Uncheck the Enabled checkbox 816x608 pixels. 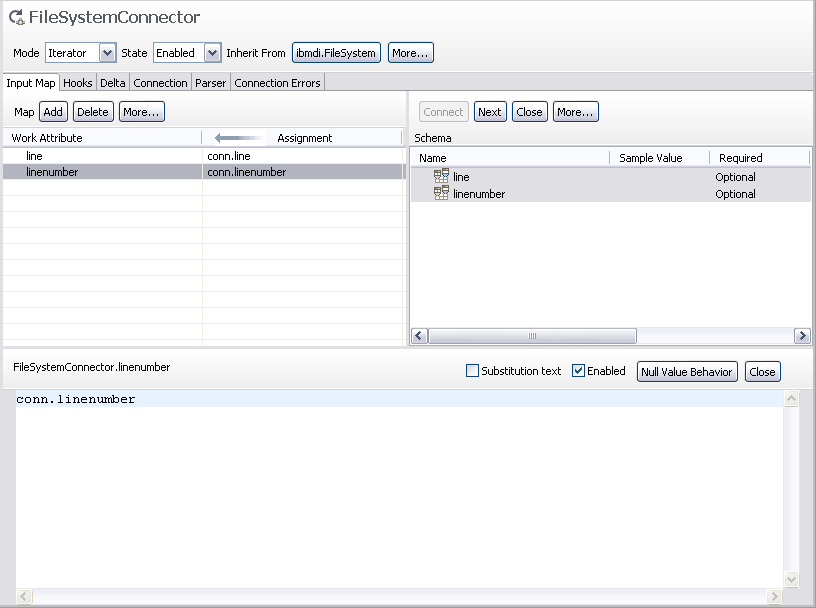pyautogui.click(x=578, y=371)
